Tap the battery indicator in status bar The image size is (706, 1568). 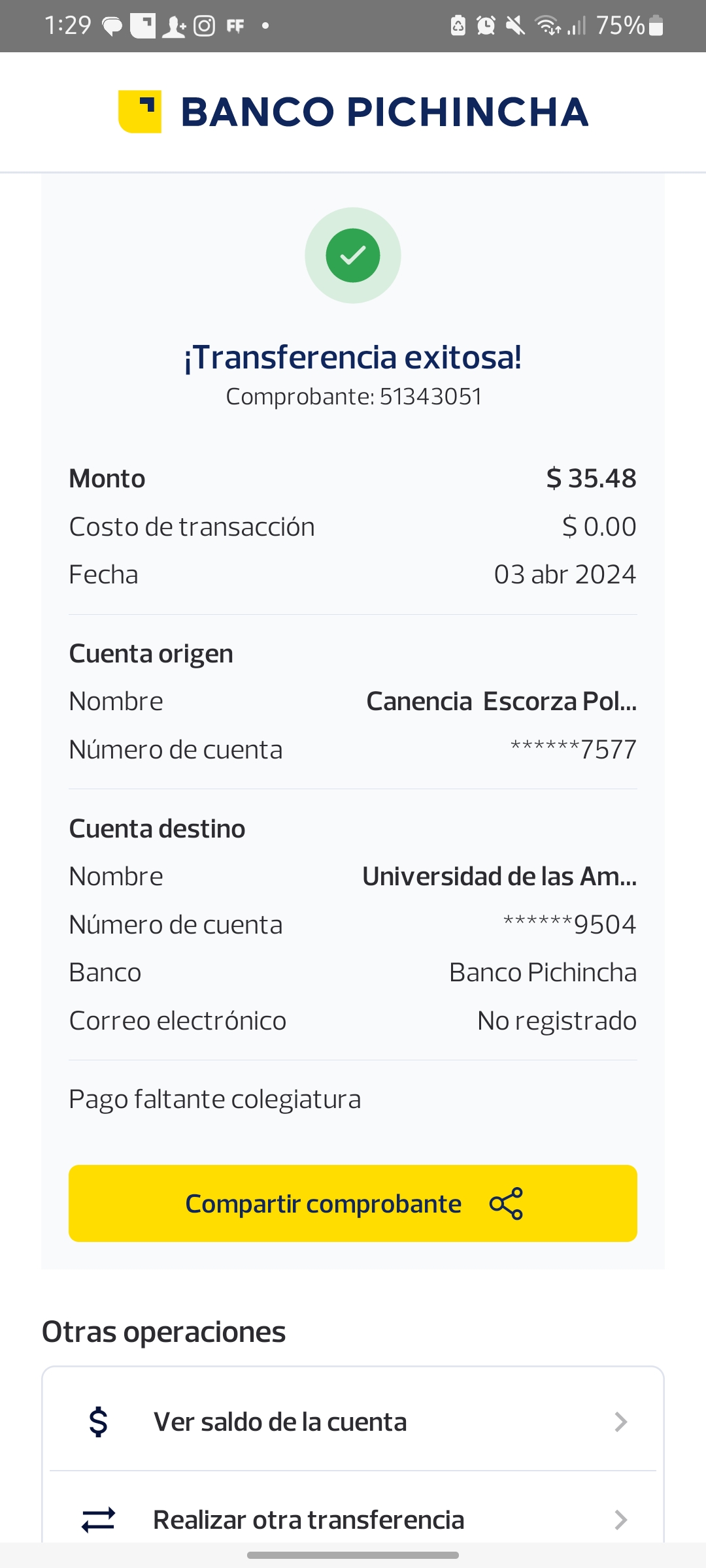tap(656, 26)
